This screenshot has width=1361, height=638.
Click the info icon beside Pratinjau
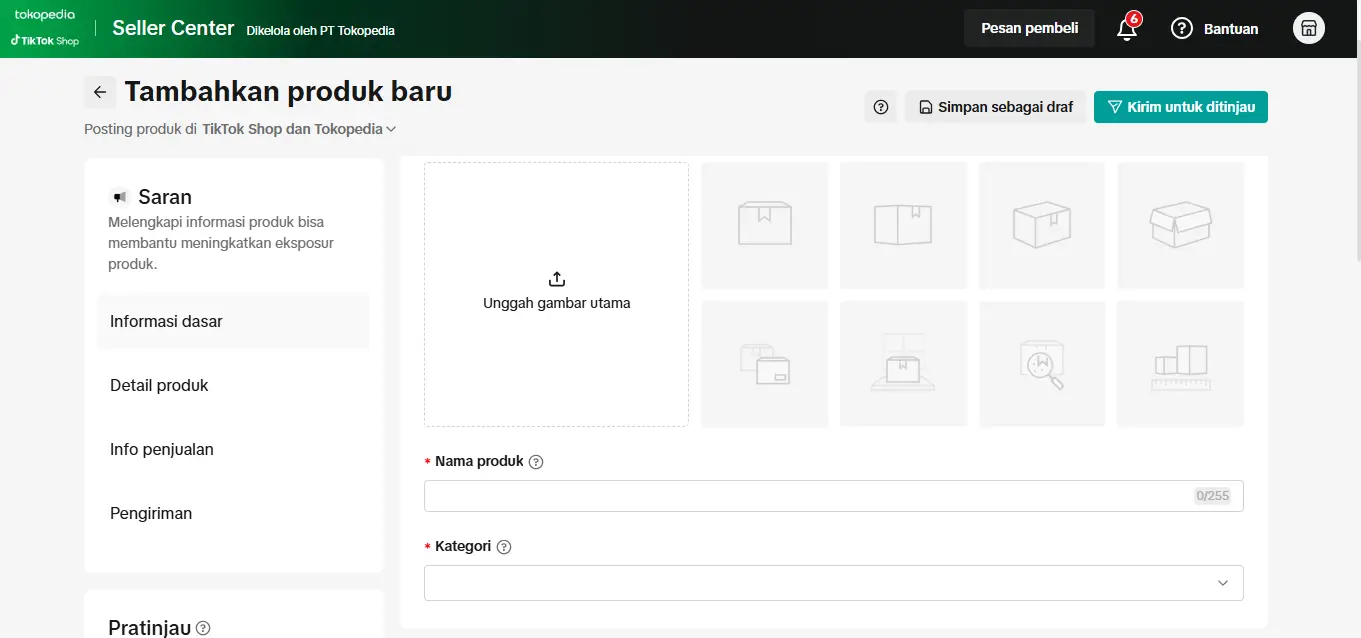[203, 628]
